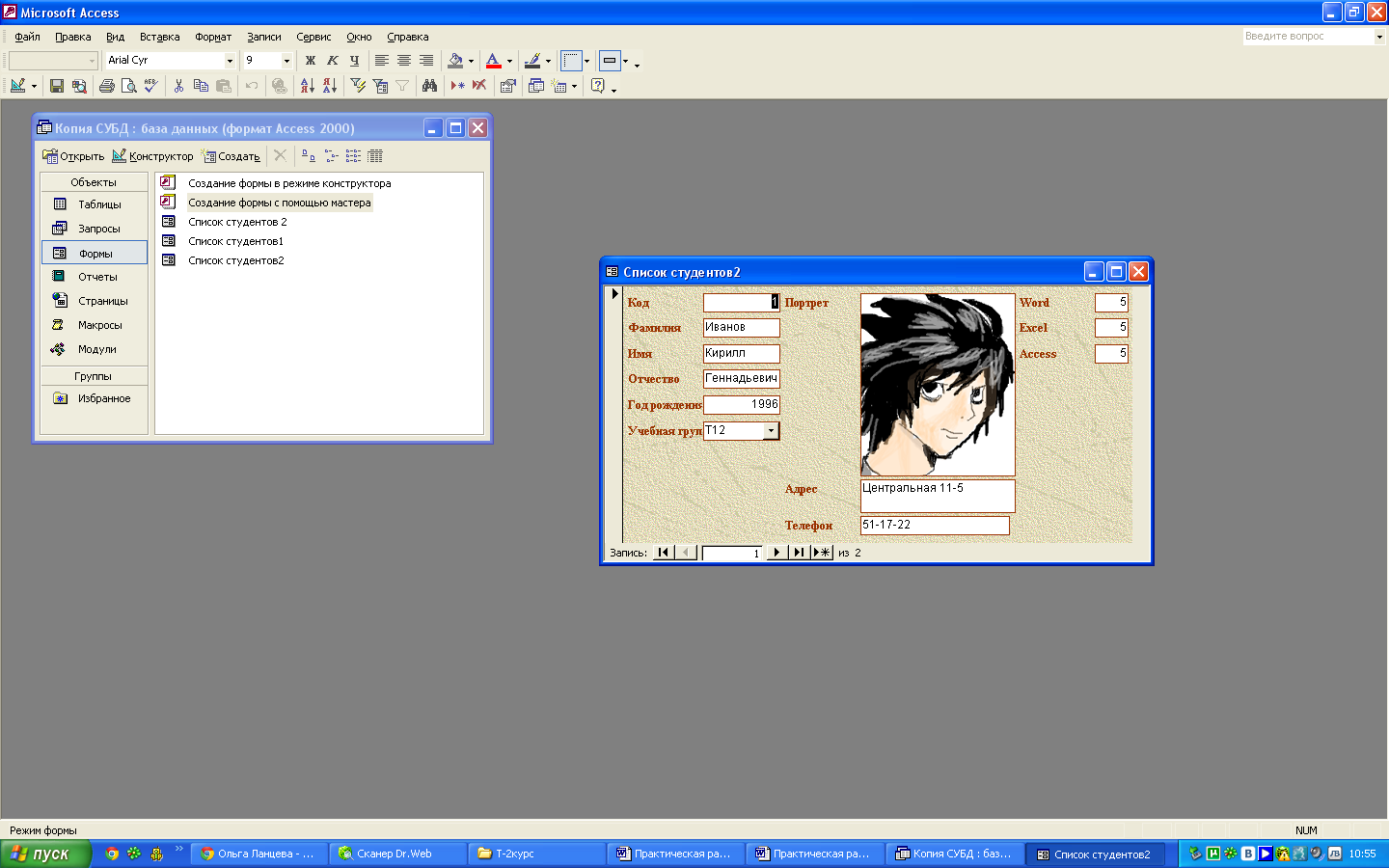Screen dimensions: 1389x868
Task: Print with the printer icon
Action: 107,86
